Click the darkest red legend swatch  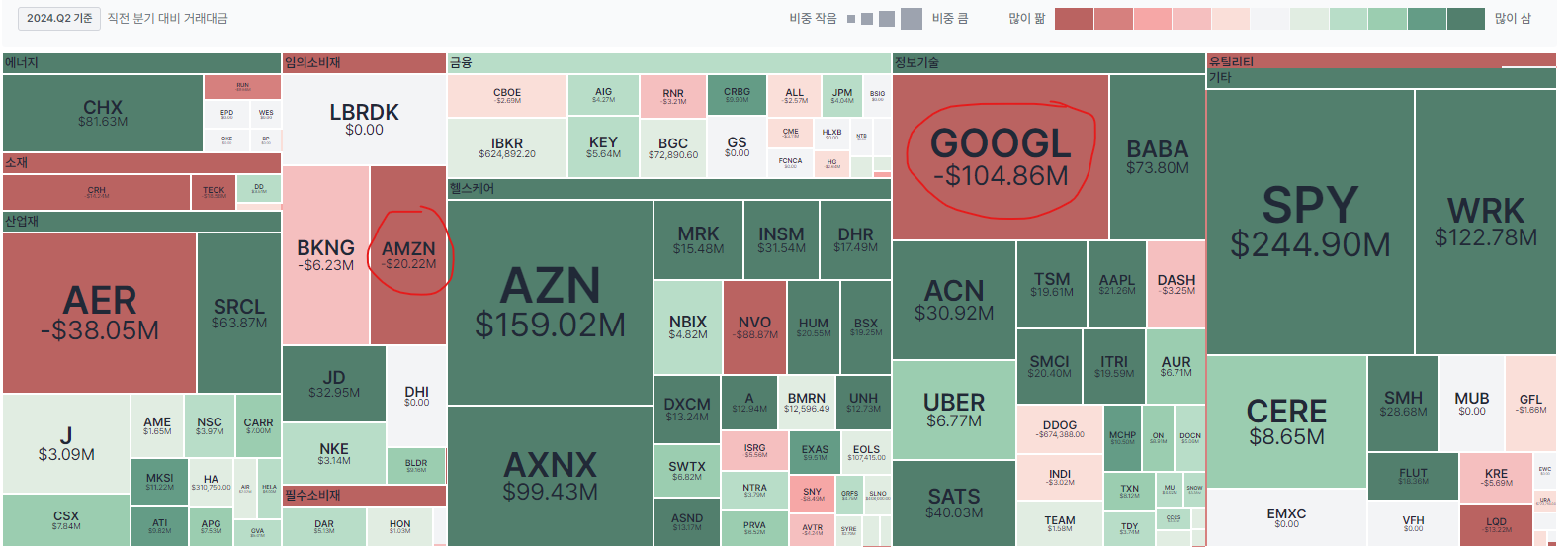point(1074,19)
